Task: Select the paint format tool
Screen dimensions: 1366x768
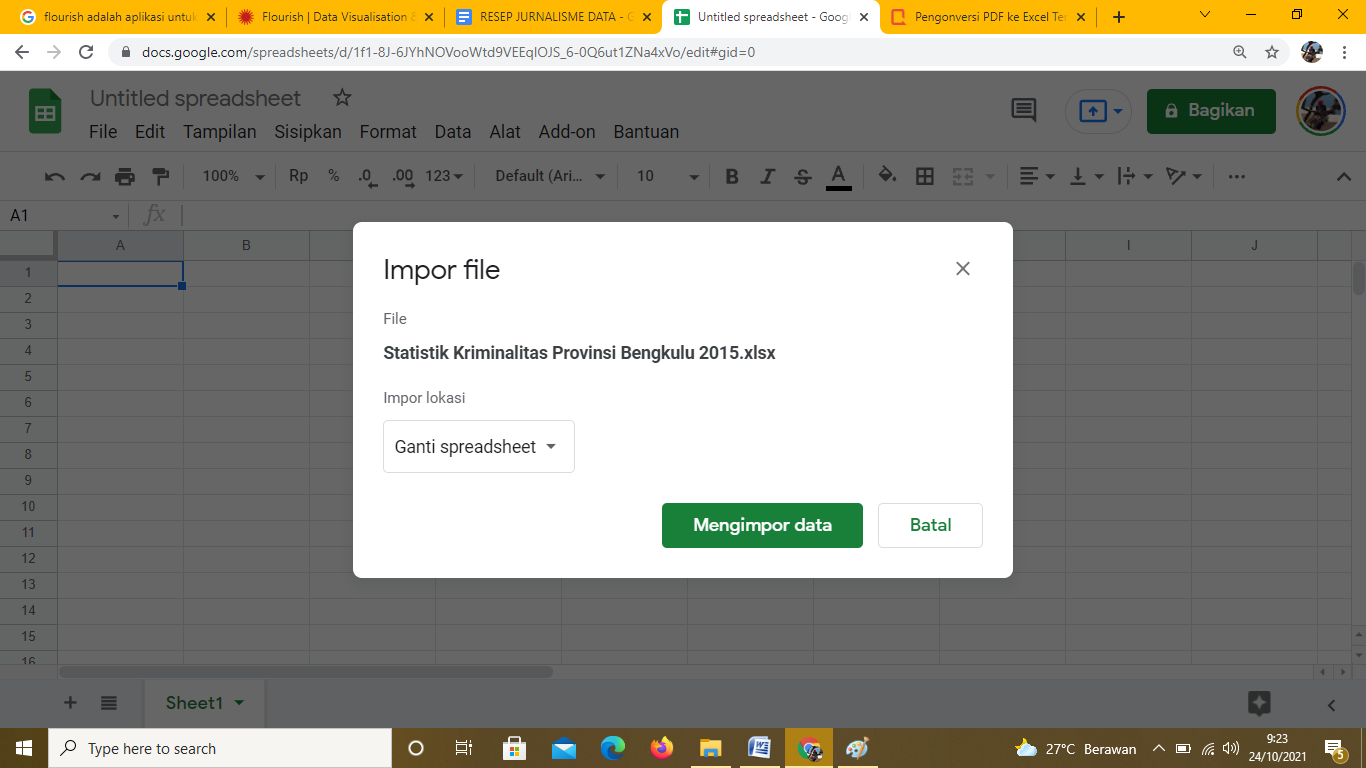Action: (x=160, y=177)
